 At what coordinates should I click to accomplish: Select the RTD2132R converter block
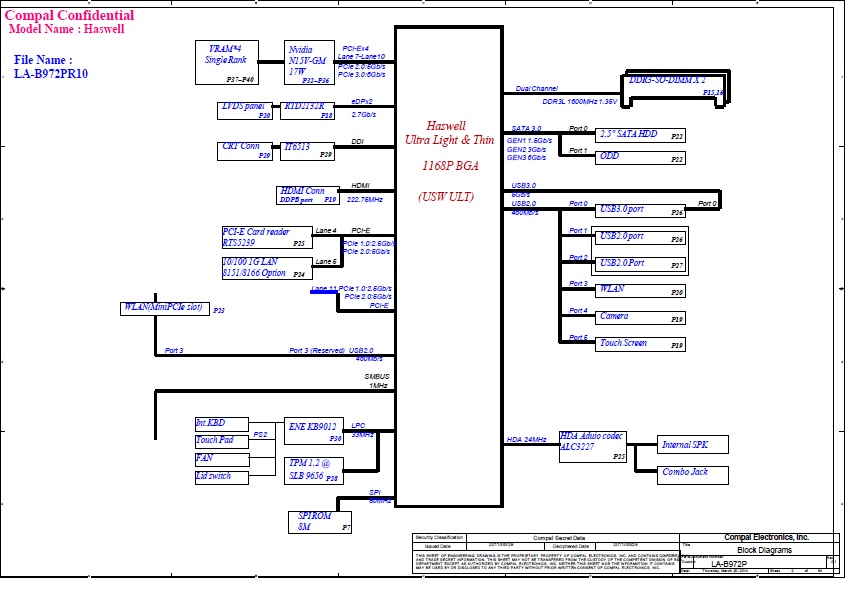point(309,110)
